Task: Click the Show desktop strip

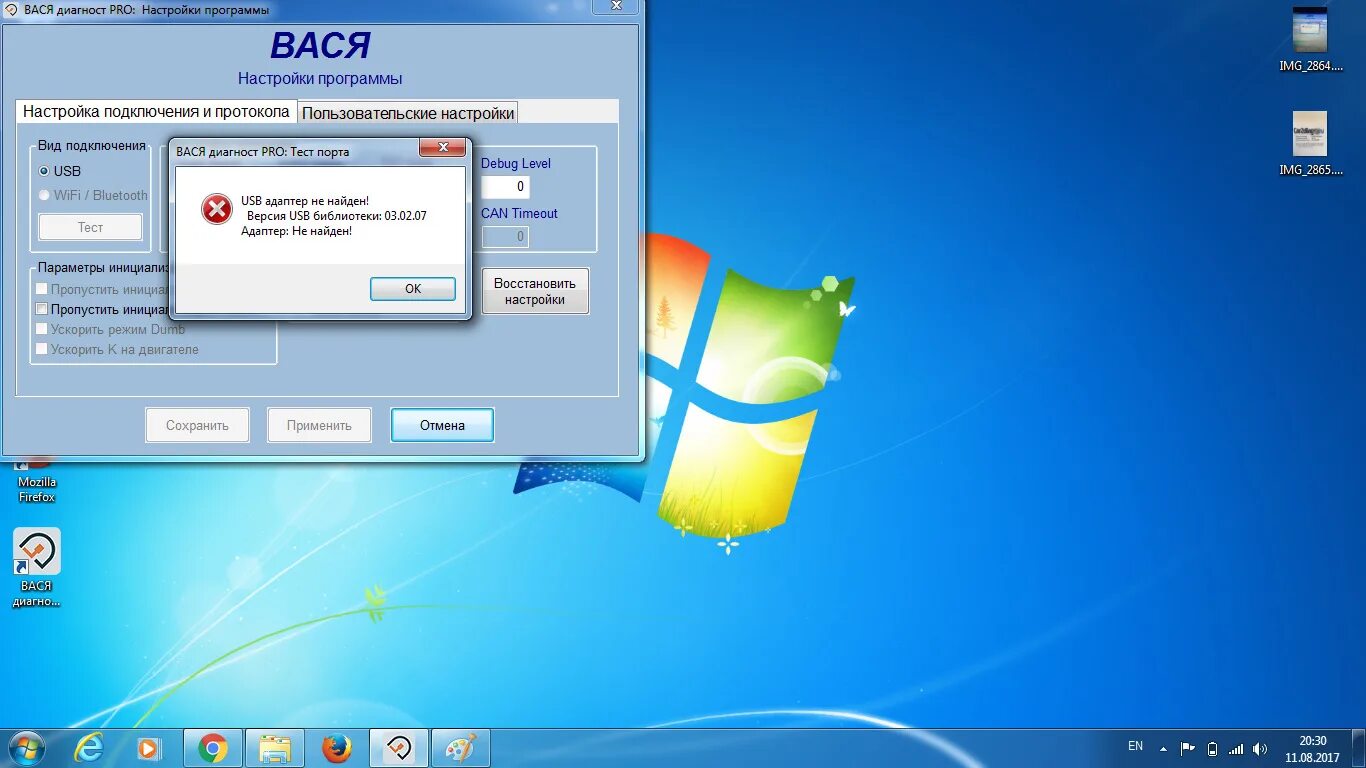Action: 1359,748
